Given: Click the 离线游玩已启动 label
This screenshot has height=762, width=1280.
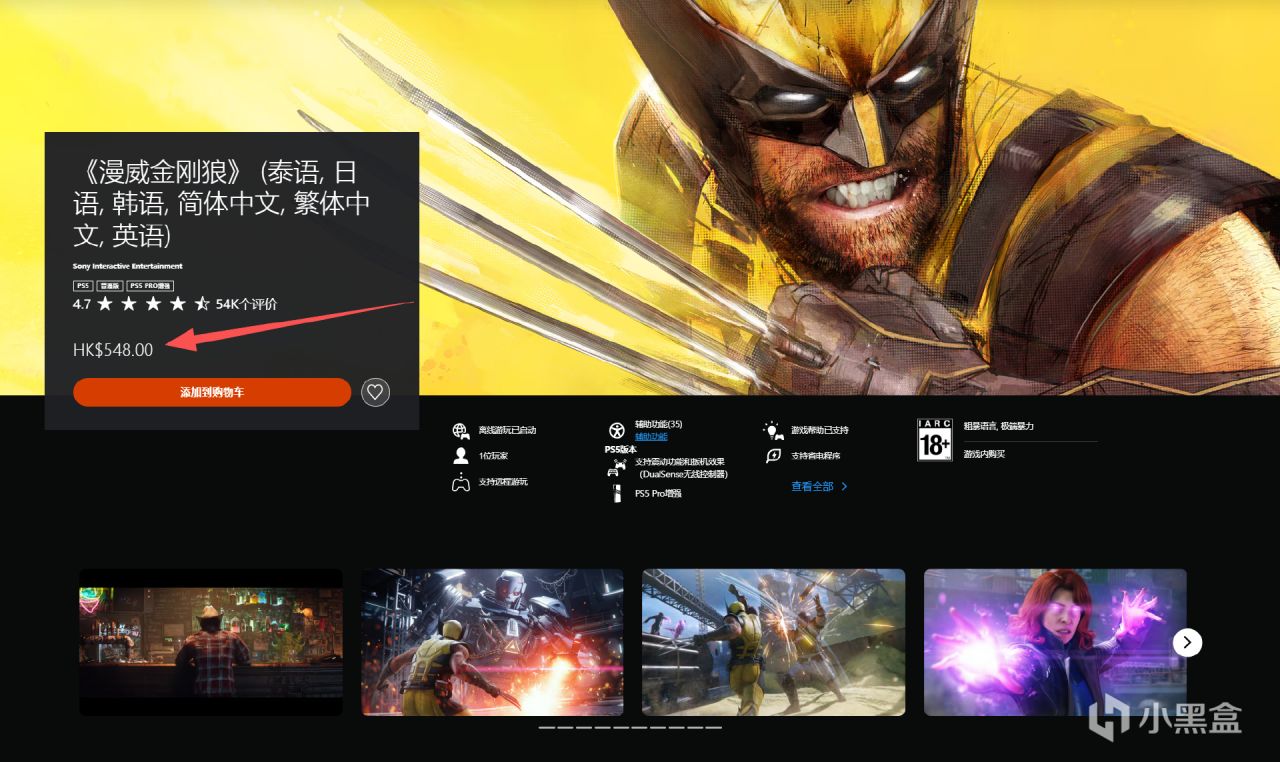Looking at the screenshot, I should point(508,430).
